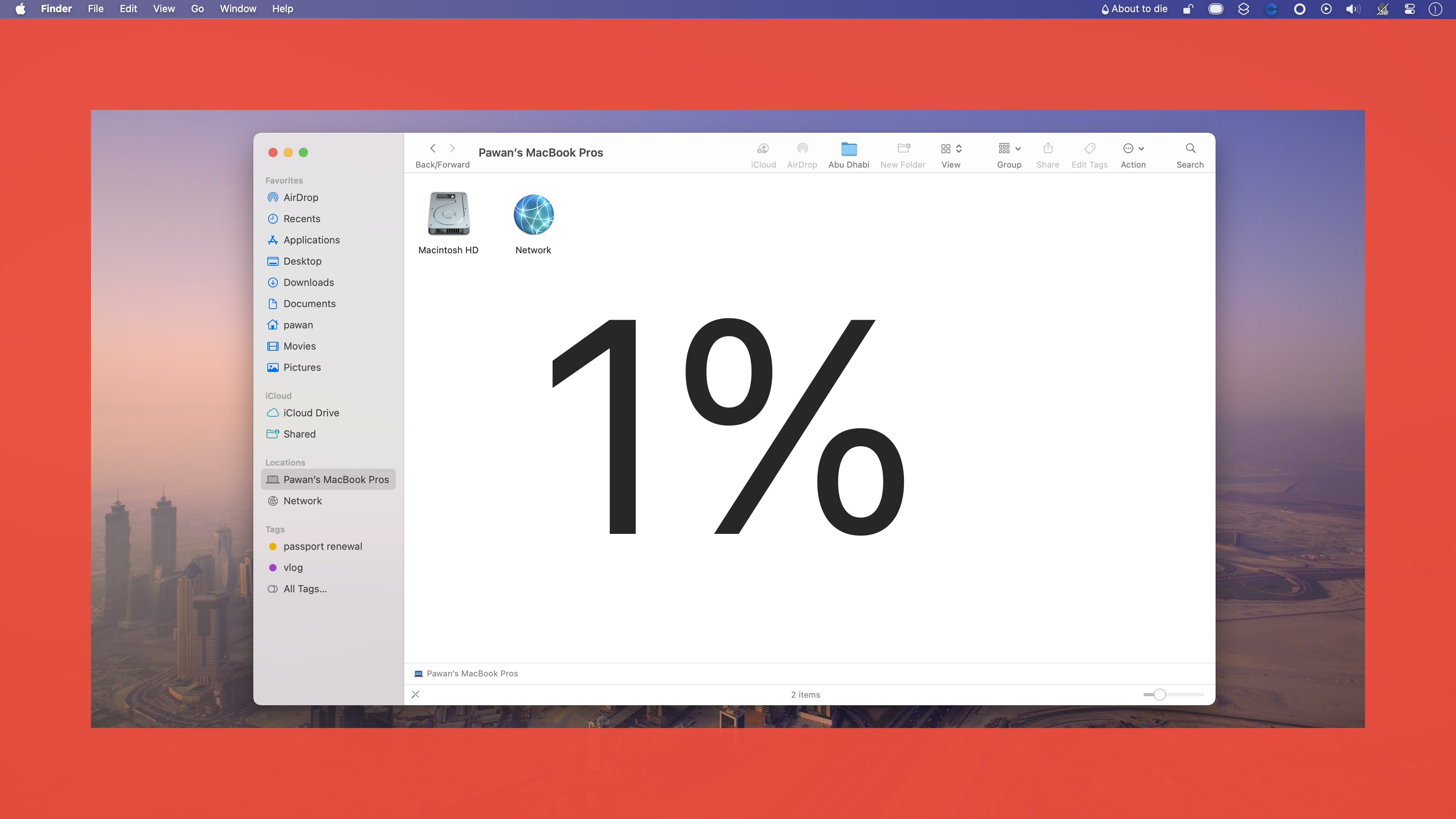Open the Window menu
Image resolution: width=1456 pixels, height=819 pixels.
tap(238, 8)
